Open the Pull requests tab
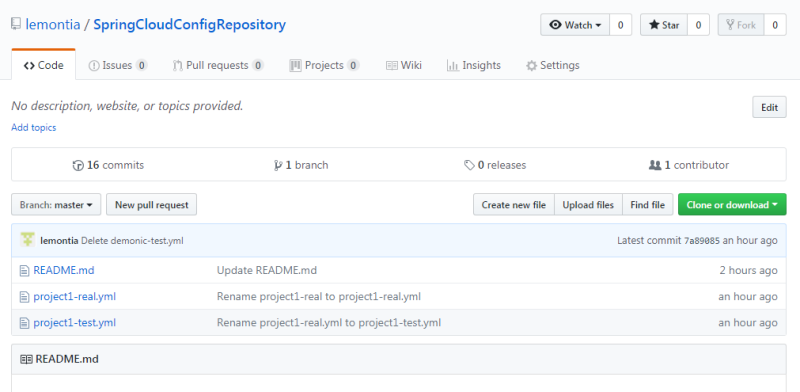This screenshot has height=392, width=800. (218, 65)
